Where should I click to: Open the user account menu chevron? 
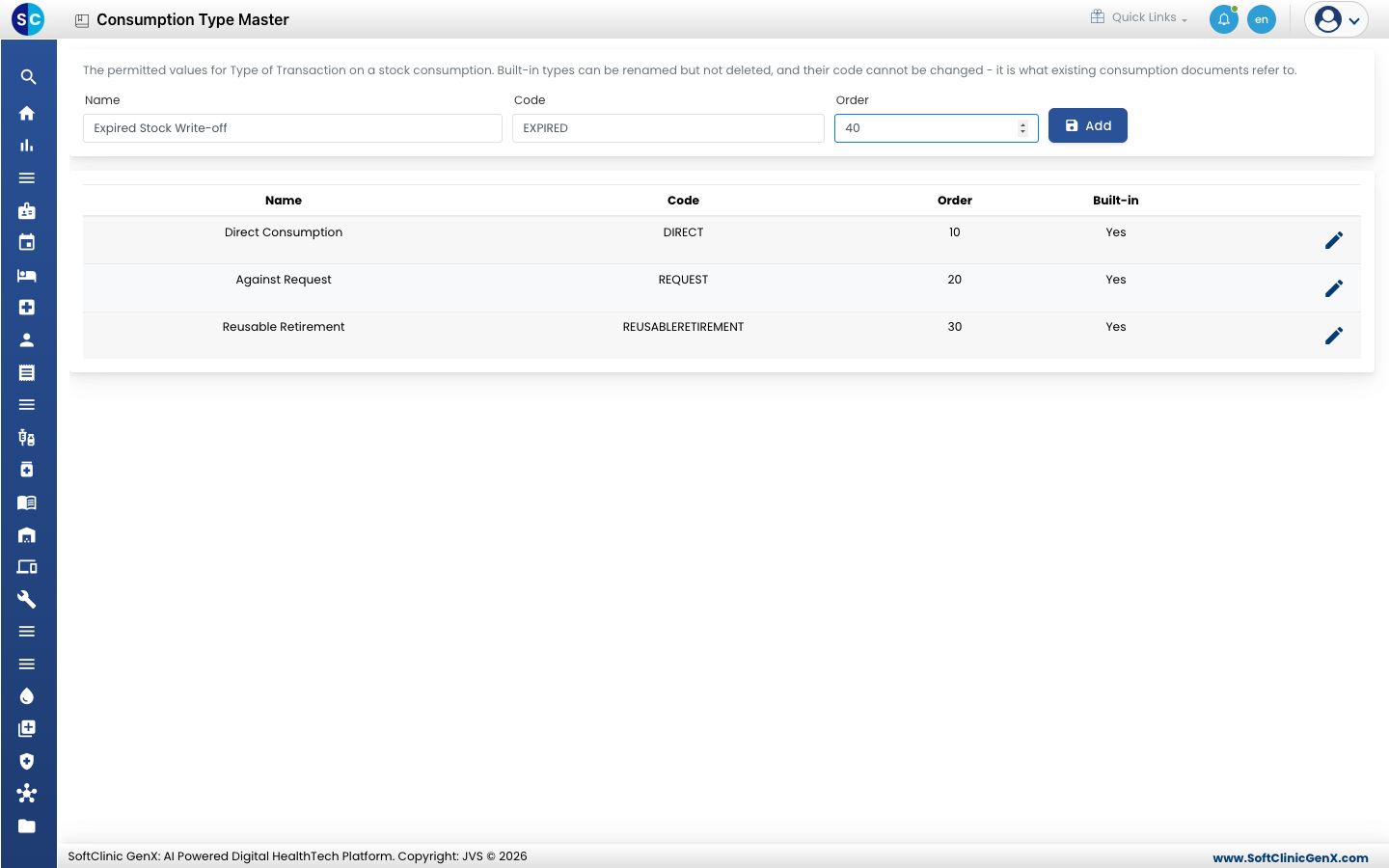[x=1354, y=20]
